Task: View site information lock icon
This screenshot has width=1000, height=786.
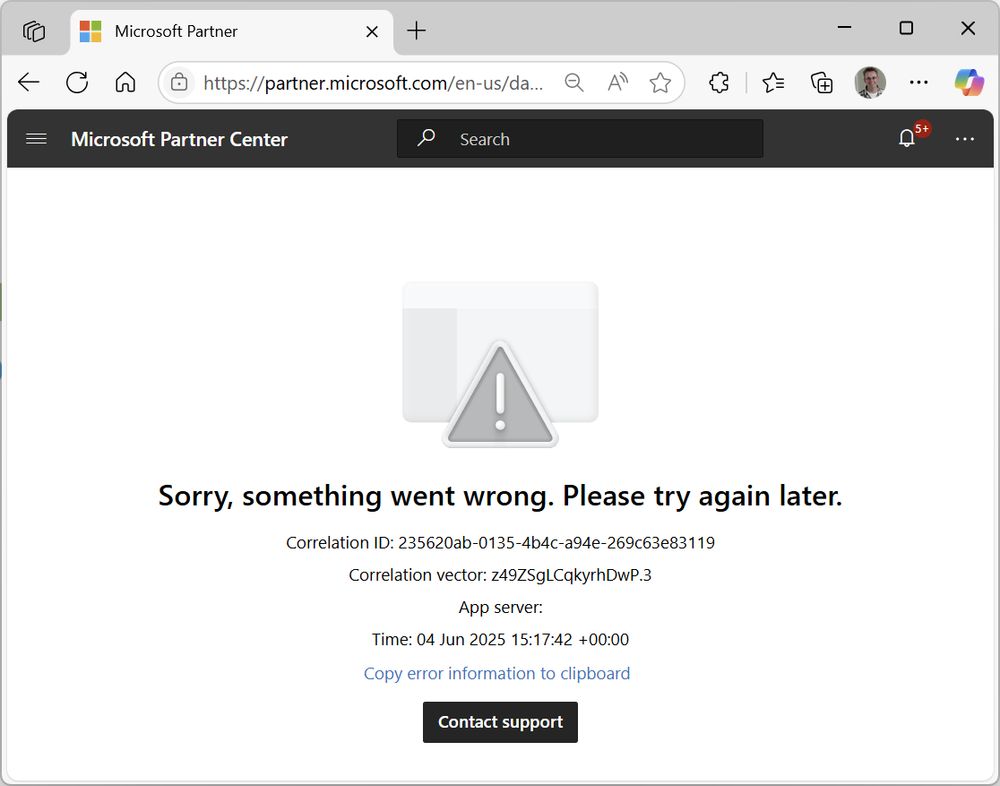Action: (x=179, y=82)
